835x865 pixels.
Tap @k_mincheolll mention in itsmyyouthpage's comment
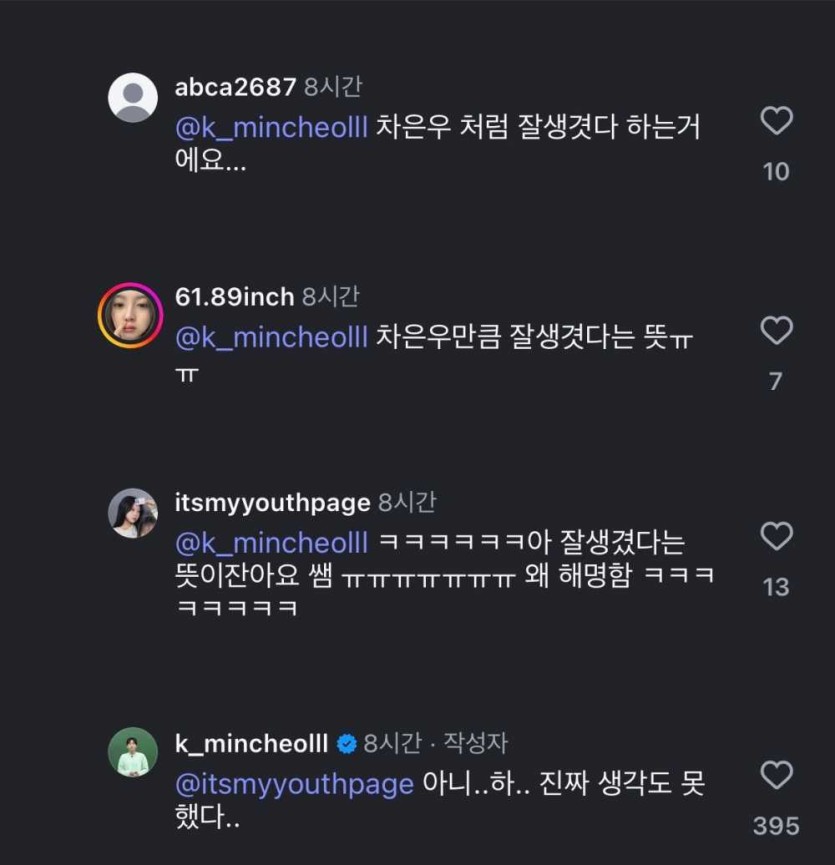[272, 543]
